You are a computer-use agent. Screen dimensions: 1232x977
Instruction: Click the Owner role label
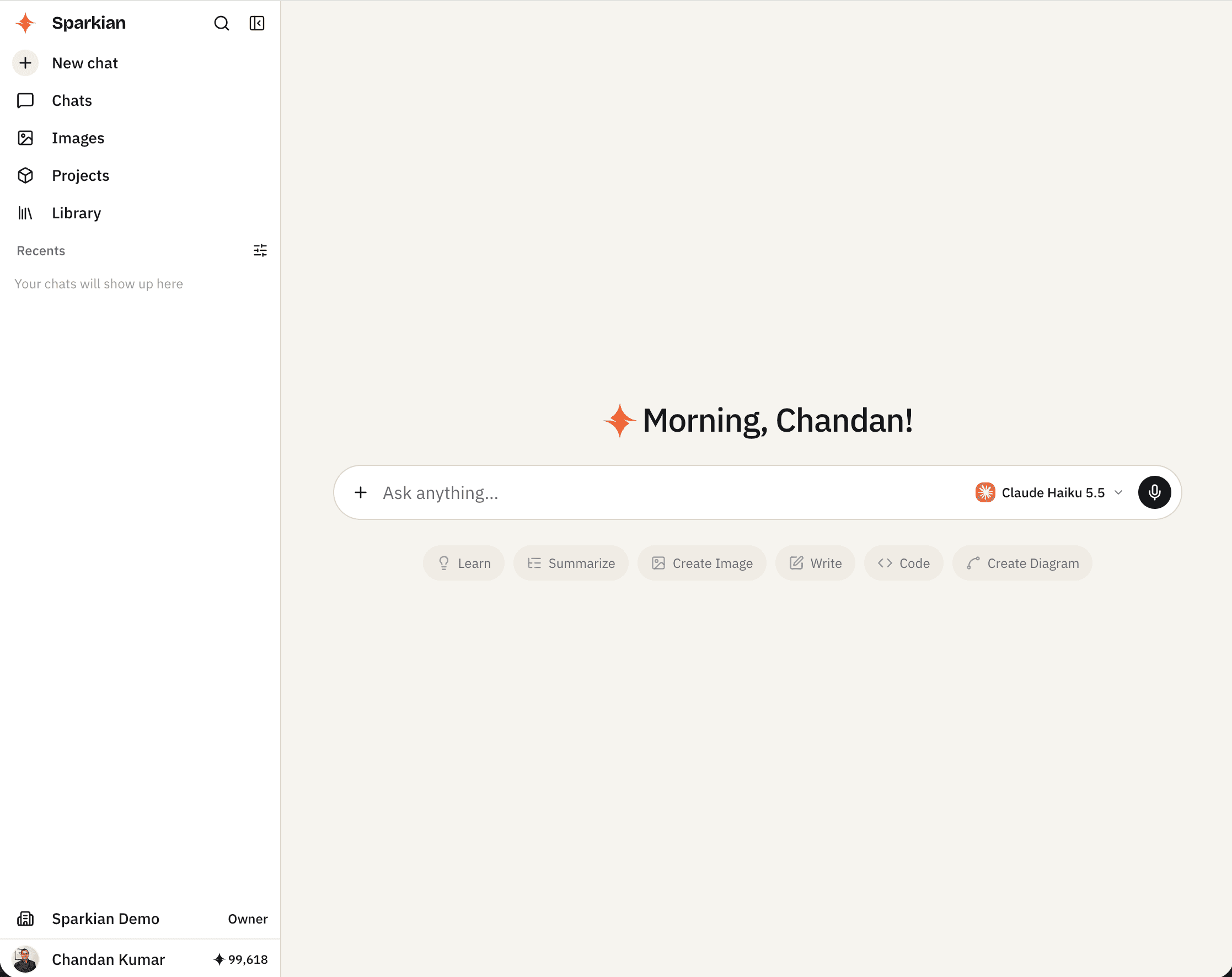(248, 919)
